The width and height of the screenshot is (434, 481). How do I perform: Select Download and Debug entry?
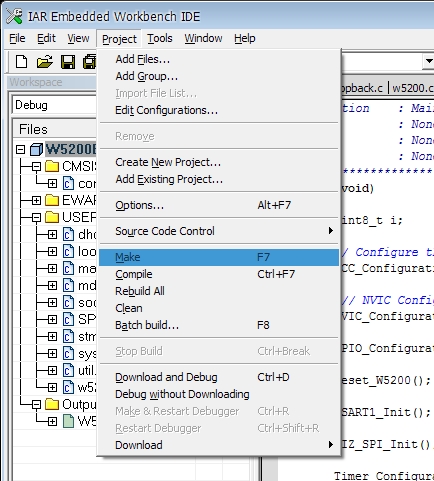(219, 377)
